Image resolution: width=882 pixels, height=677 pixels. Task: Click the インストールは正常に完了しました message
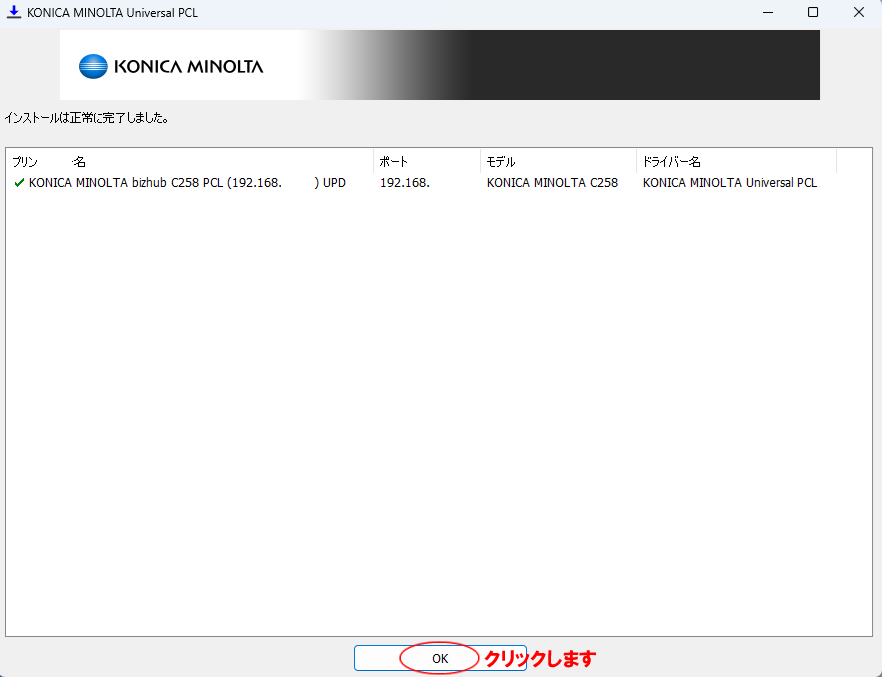(x=87, y=118)
